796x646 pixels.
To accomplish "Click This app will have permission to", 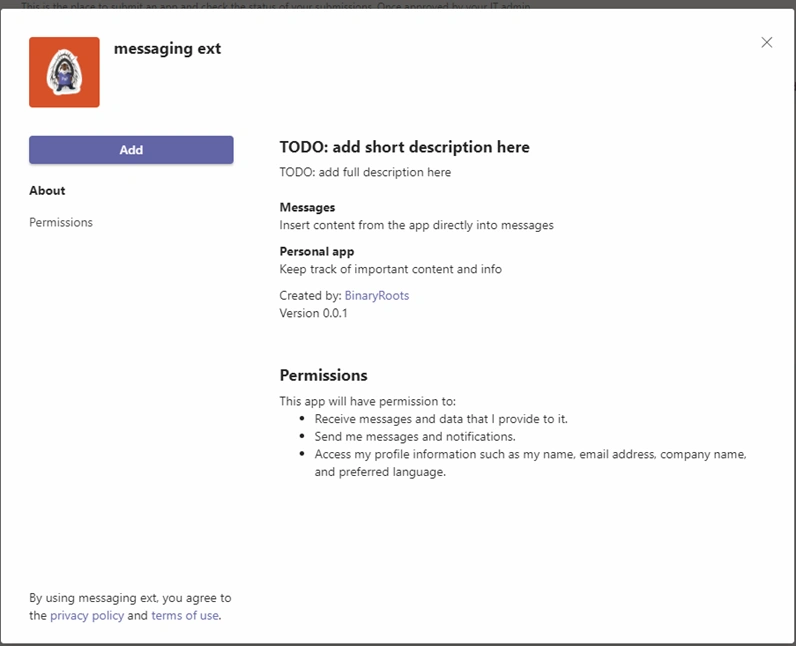I will pyautogui.click(x=368, y=401).
